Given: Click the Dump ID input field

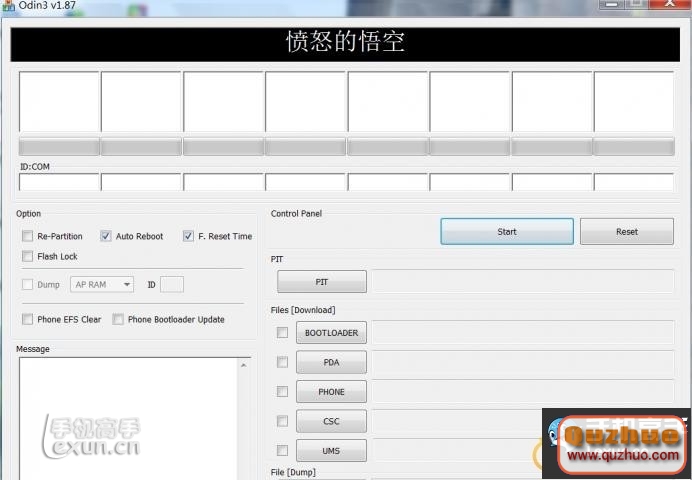Looking at the screenshot, I should [x=172, y=285].
